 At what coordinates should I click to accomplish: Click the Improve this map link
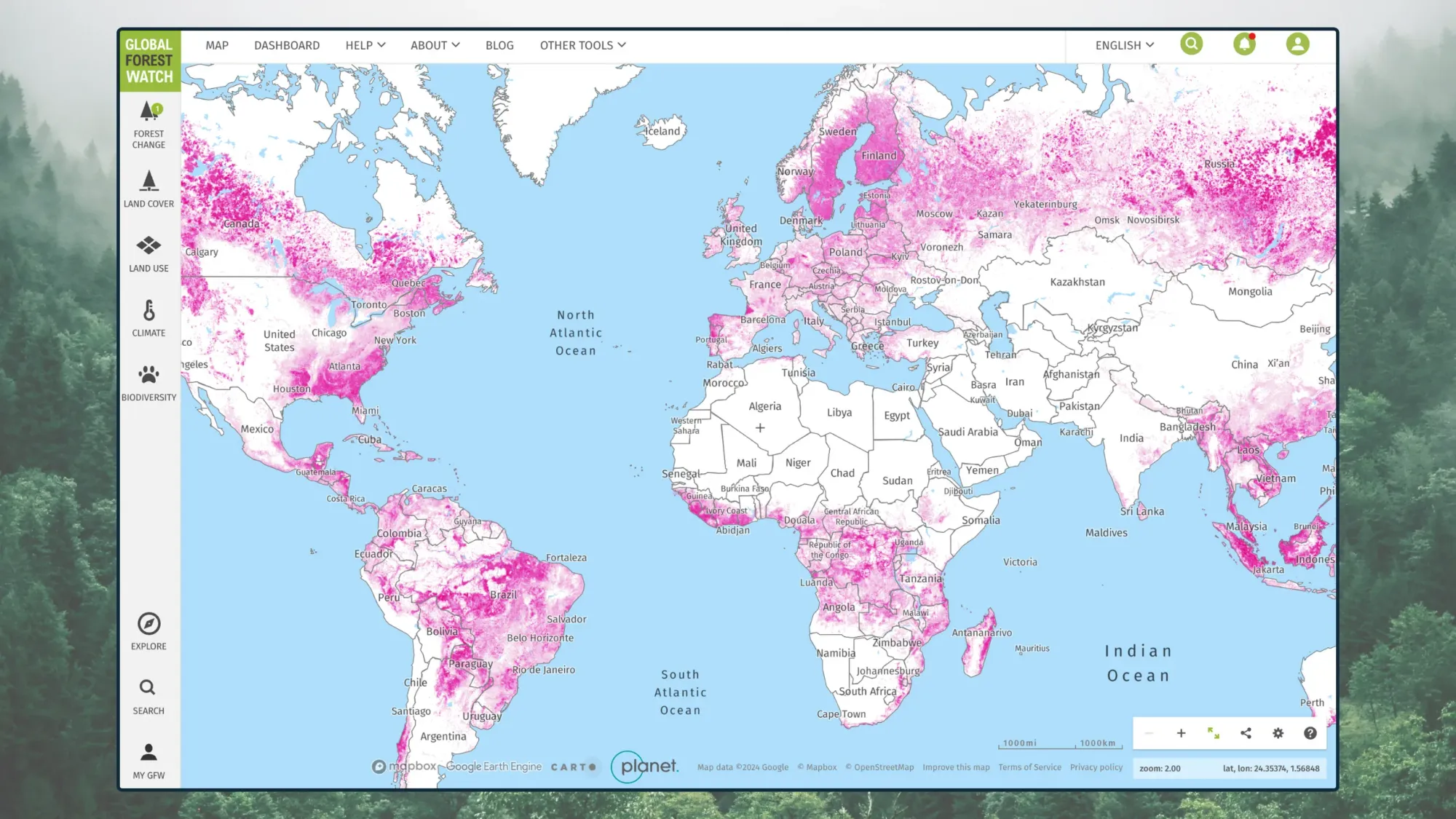point(956,767)
